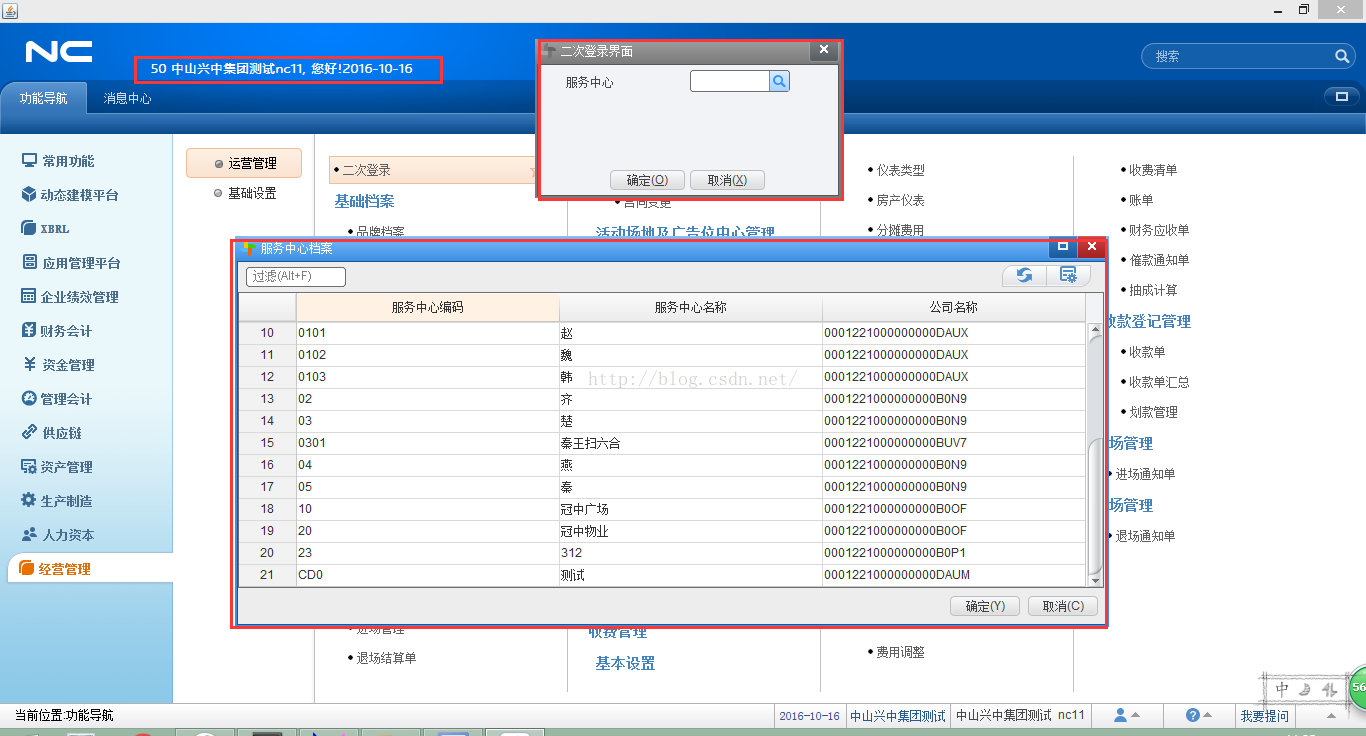Click the 服务中心编码 column header
This screenshot has width=1366, height=736.
pyautogui.click(x=427, y=307)
